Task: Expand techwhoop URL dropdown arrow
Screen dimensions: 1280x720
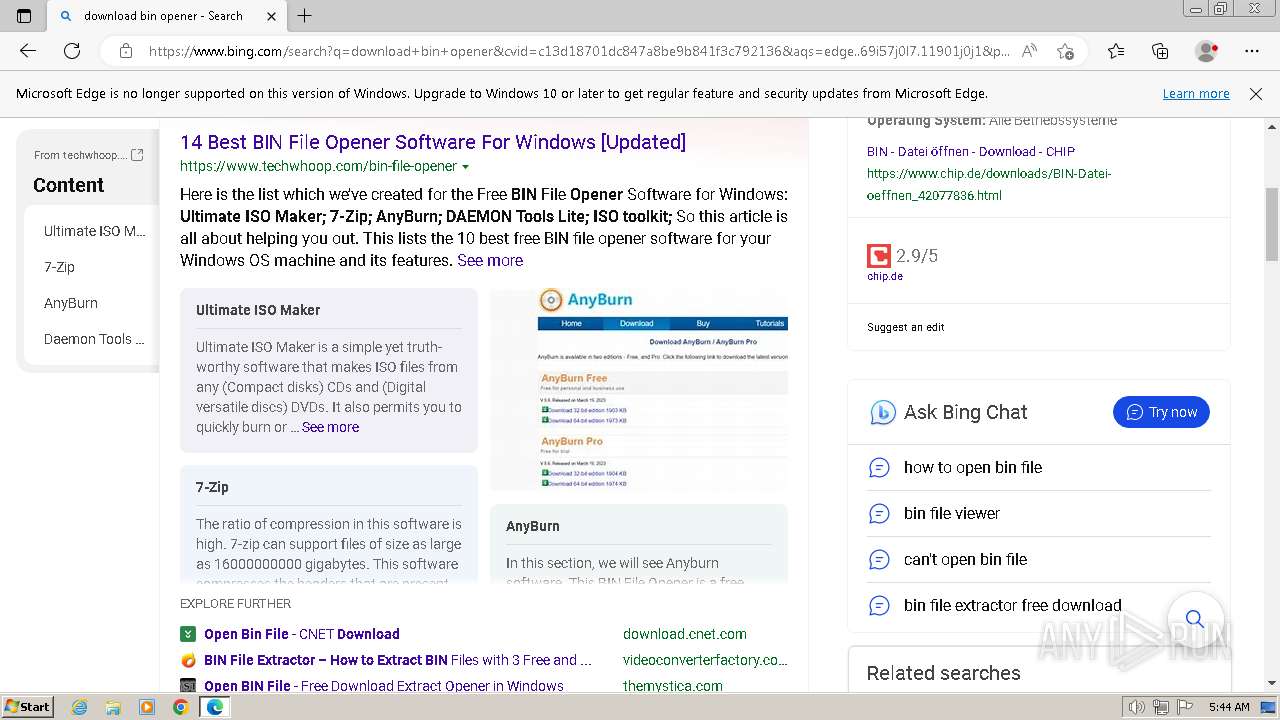Action: pos(466,167)
